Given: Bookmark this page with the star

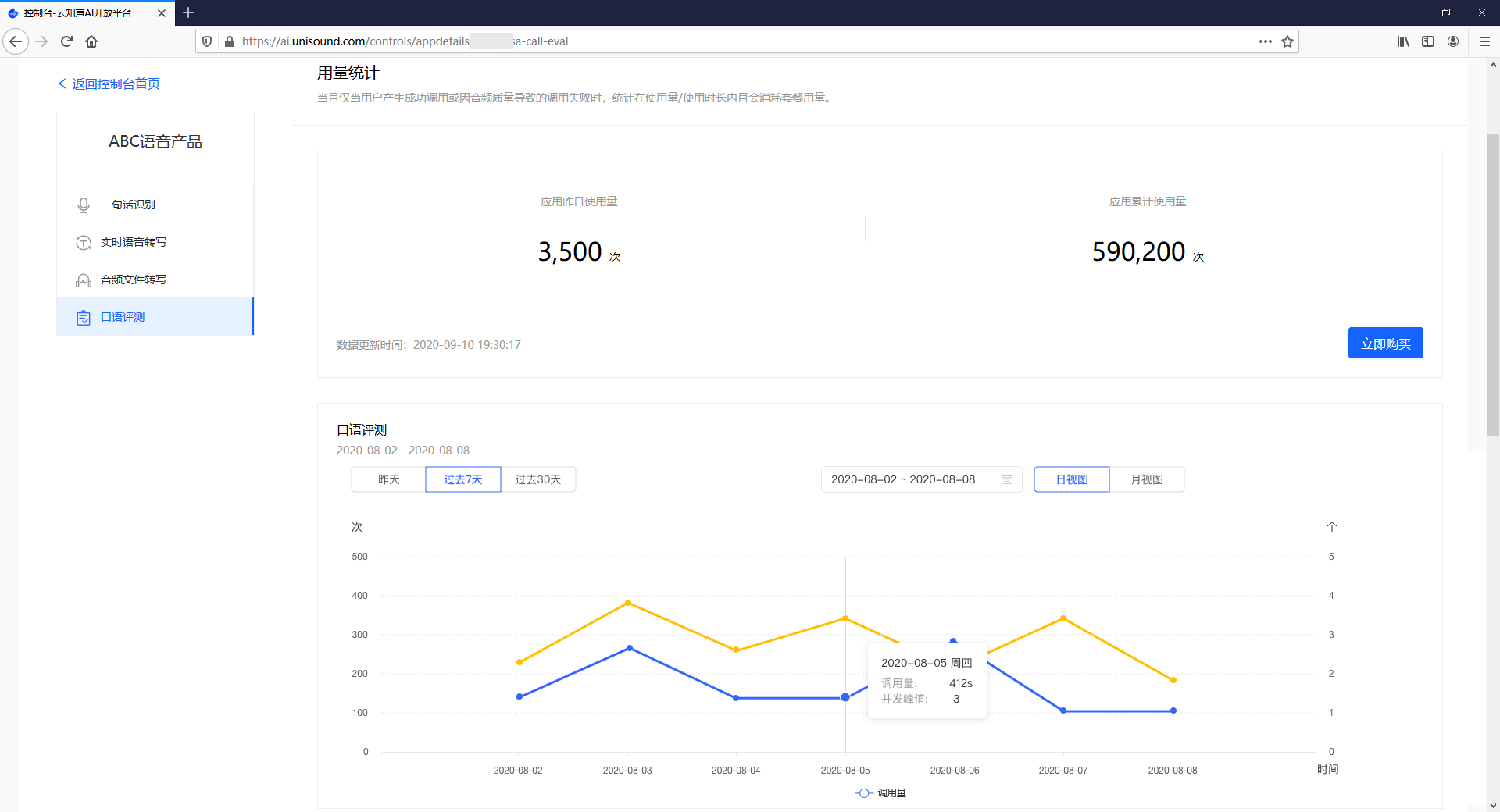Looking at the screenshot, I should pyautogui.click(x=1287, y=41).
